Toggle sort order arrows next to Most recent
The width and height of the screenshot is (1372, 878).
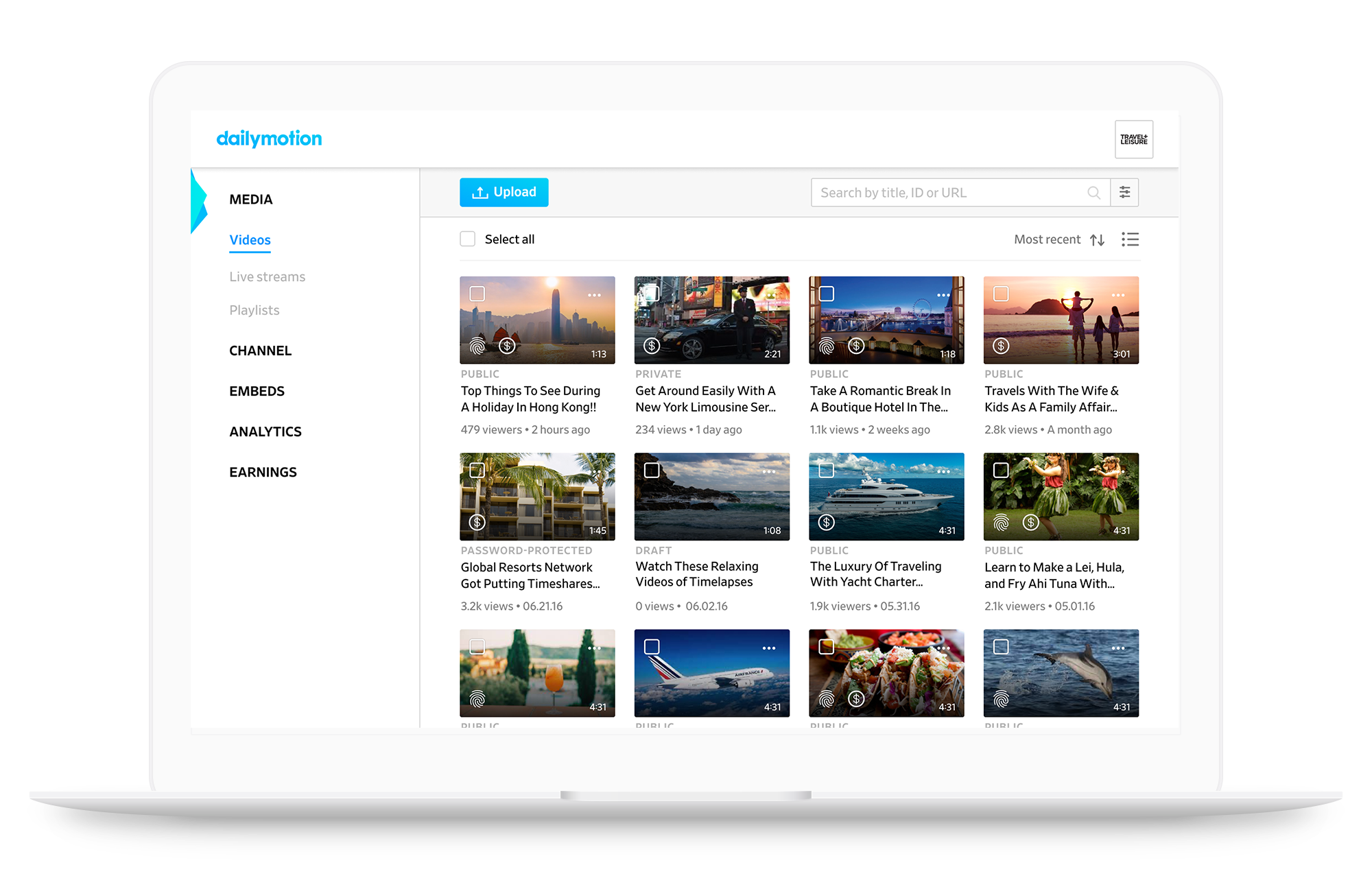click(1097, 240)
